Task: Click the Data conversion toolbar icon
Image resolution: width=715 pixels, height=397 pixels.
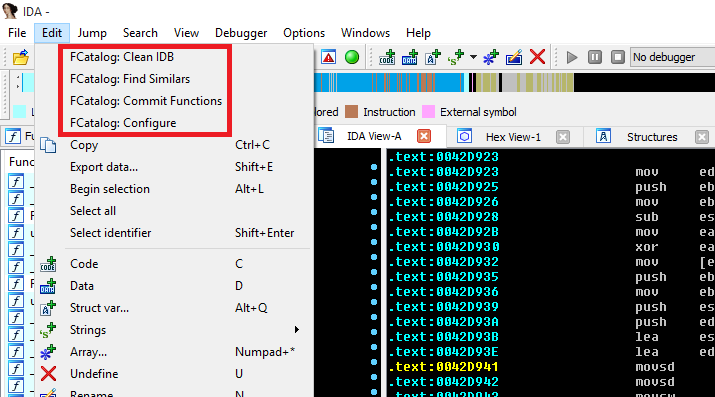Action: (409, 57)
